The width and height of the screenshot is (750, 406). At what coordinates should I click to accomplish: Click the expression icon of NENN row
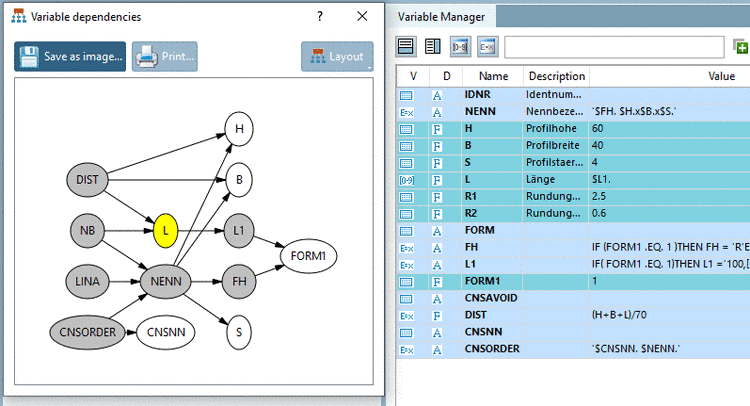pyautogui.click(x=406, y=112)
